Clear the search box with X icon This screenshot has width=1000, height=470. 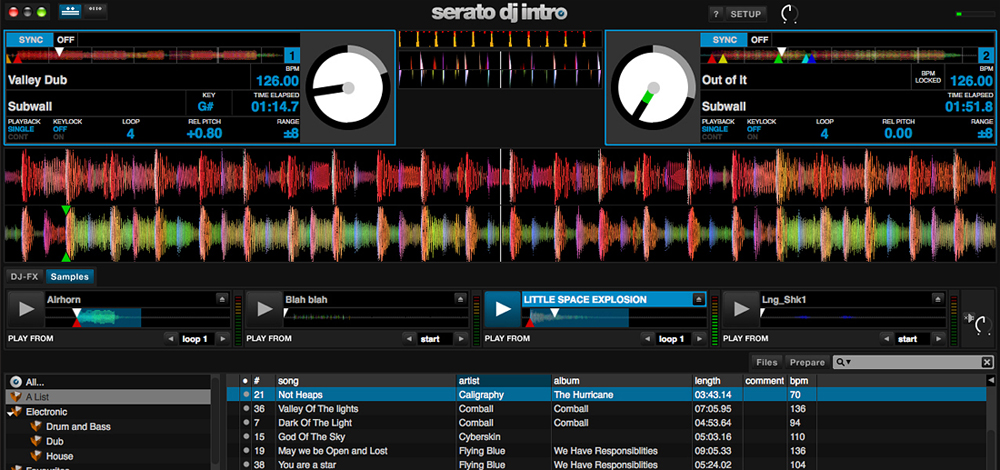pos(987,362)
